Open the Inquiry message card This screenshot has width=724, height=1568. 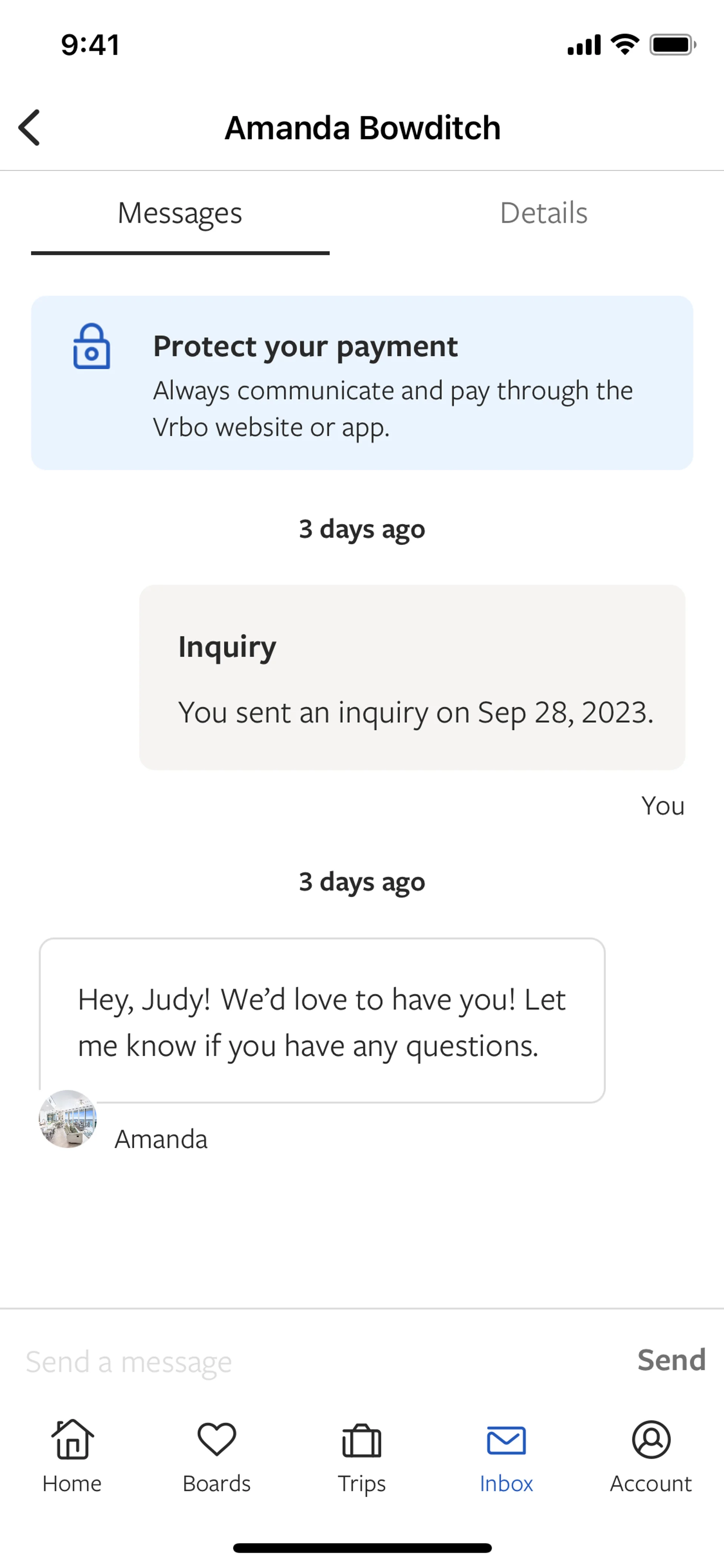tap(412, 677)
